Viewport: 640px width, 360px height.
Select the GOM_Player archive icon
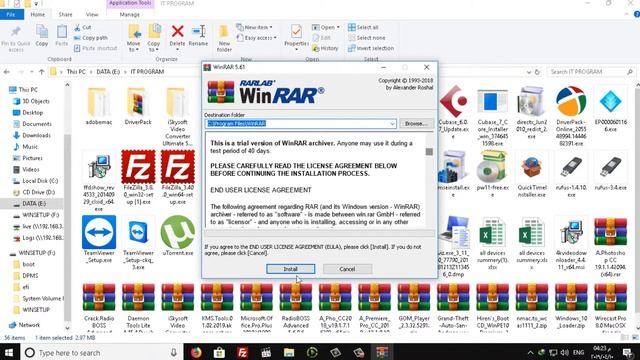click(x=413, y=298)
